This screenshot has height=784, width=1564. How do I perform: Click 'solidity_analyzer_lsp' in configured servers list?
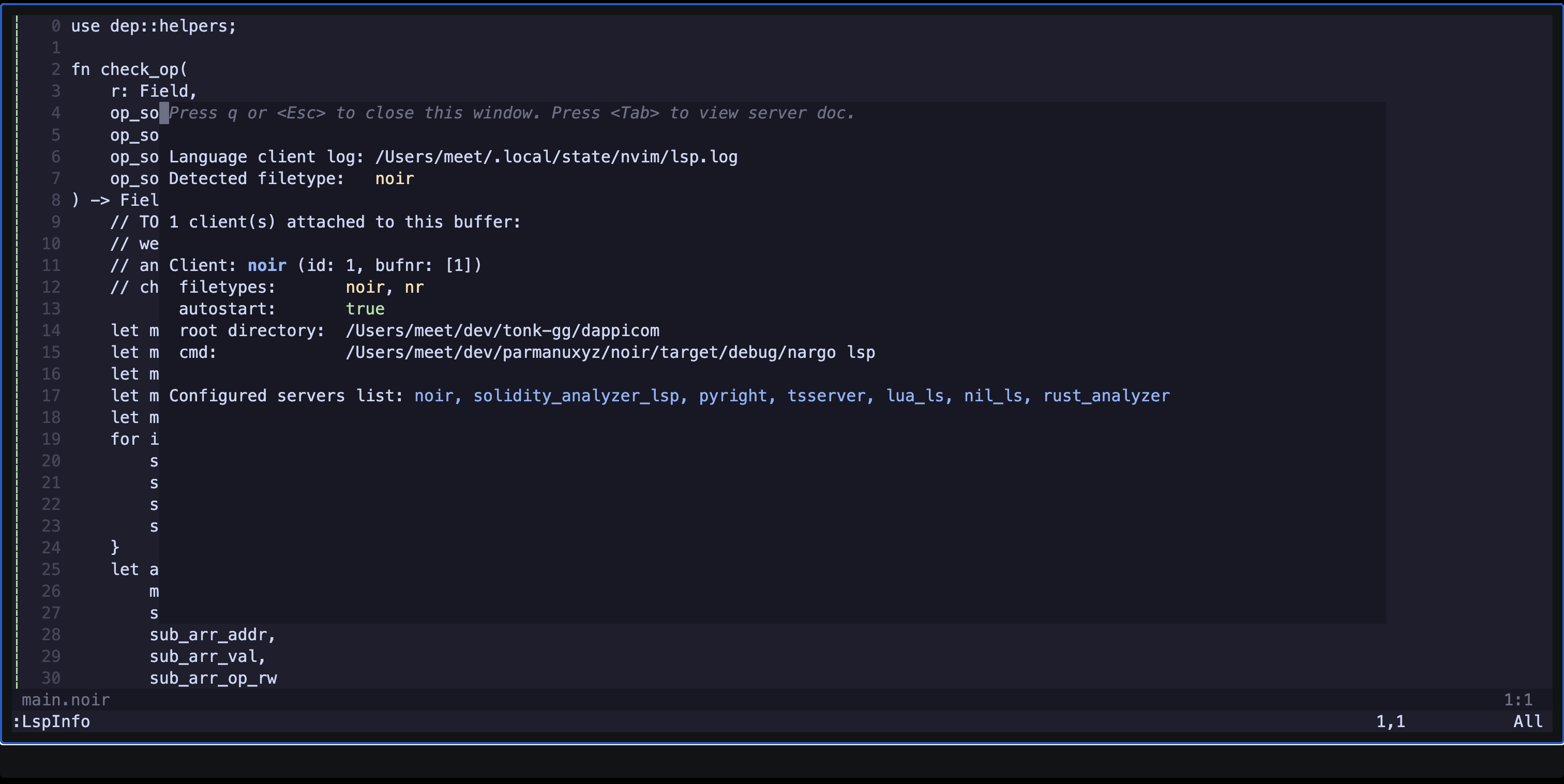pyautogui.click(x=576, y=396)
